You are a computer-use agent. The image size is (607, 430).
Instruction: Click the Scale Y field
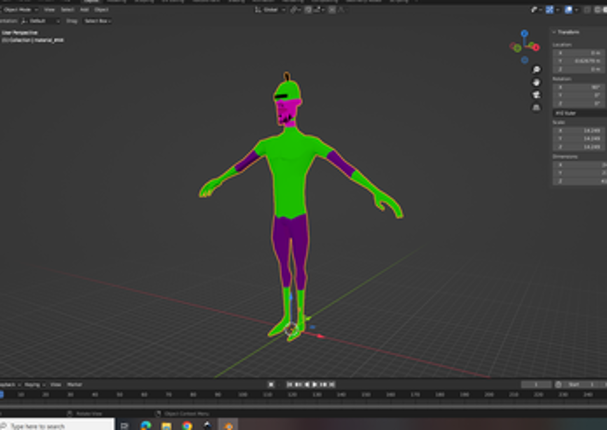tap(580, 139)
